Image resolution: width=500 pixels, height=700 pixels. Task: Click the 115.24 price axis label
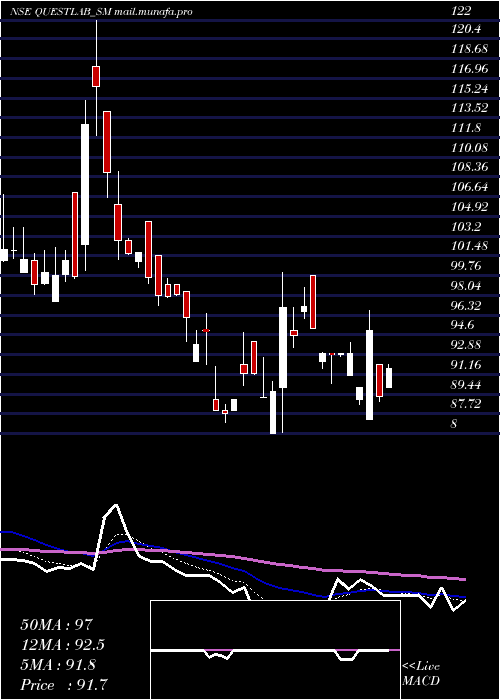[x=469, y=89]
